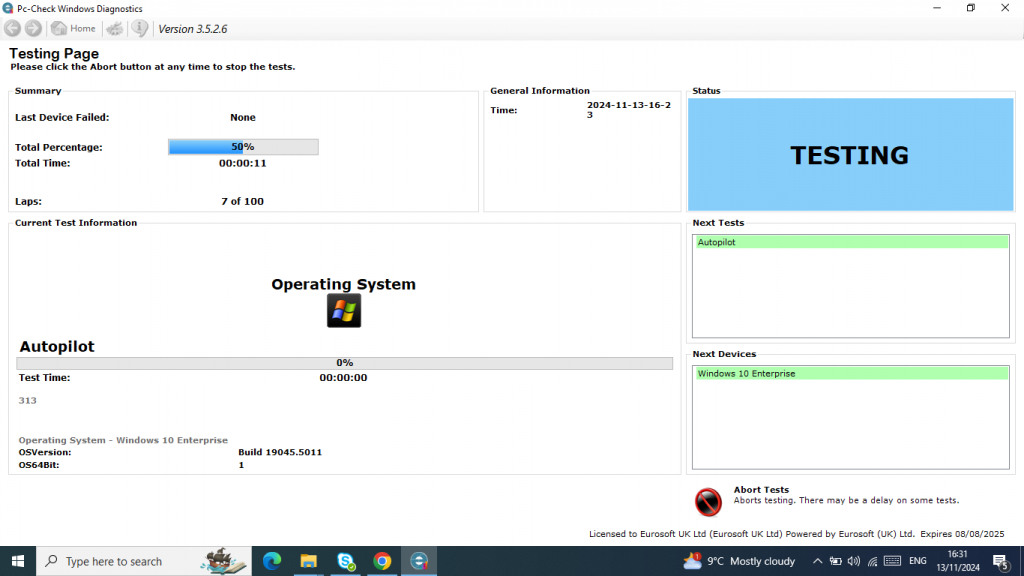The height and width of the screenshot is (576, 1024).
Task: Open the ENG language switcher
Action: (x=916, y=560)
